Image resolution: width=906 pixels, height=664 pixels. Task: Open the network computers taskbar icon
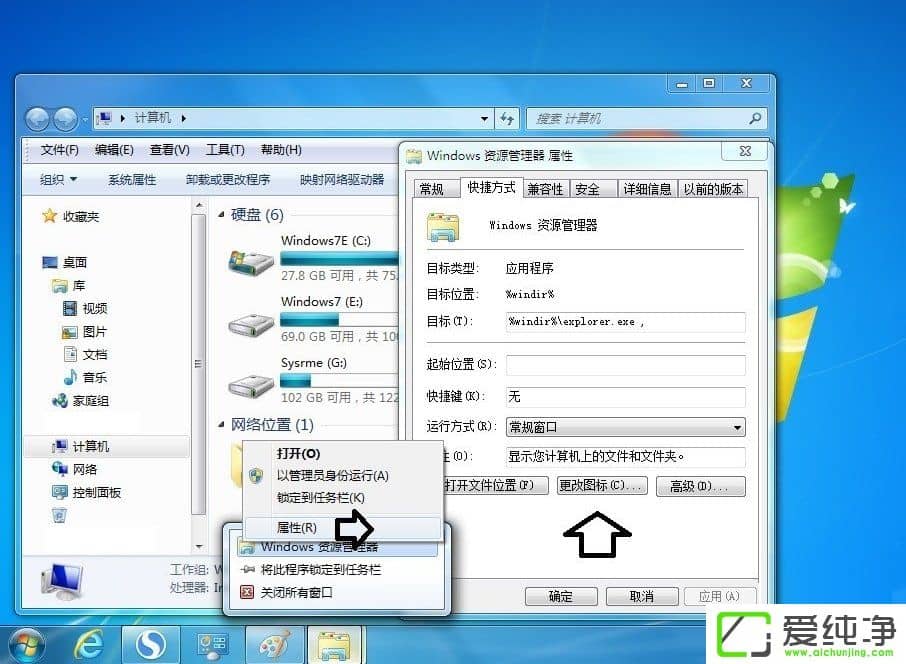click(x=212, y=645)
